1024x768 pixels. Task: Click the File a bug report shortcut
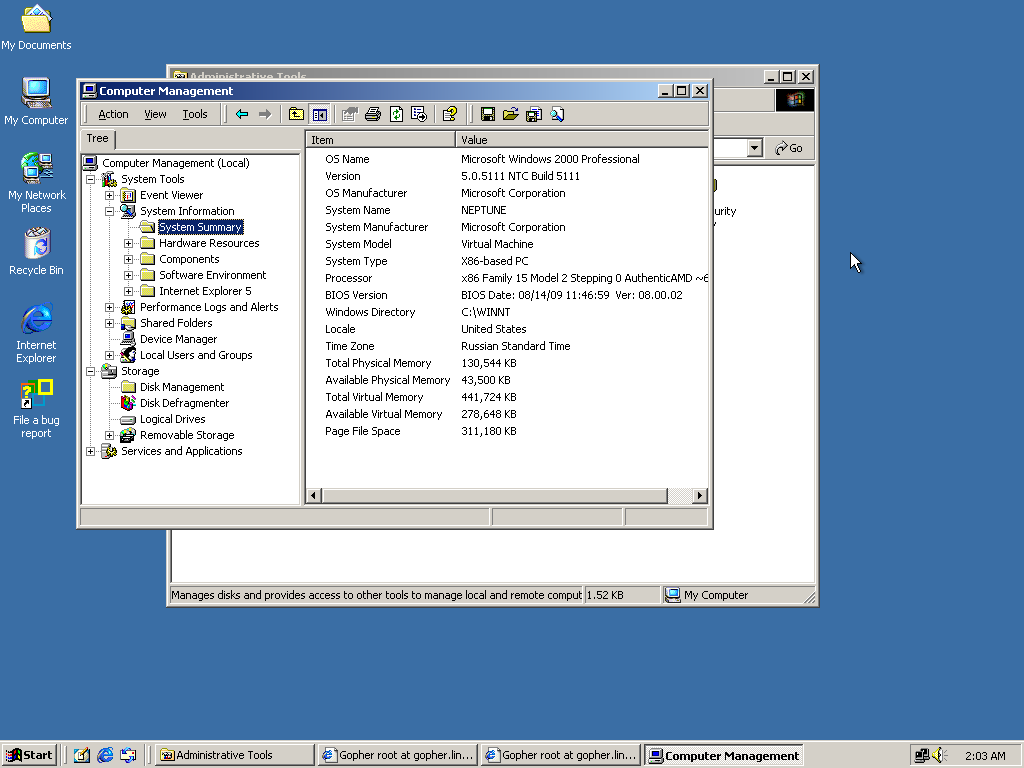(36, 409)
